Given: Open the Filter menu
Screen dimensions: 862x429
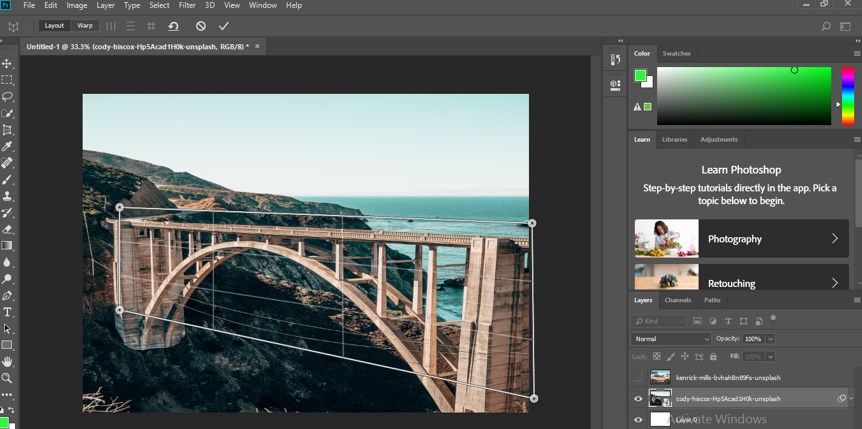Looking at the screenshot, I should (x=187, y=6).
